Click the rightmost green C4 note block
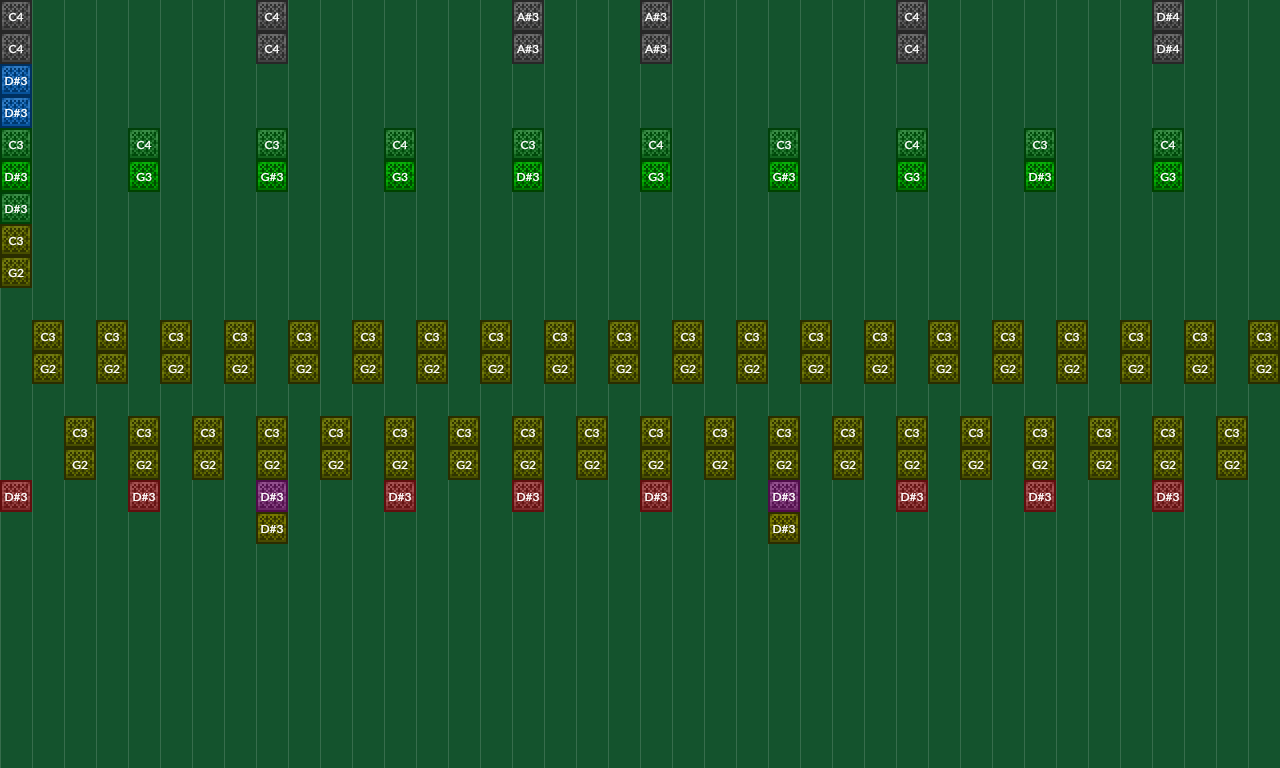Viewport: 1280px width, 768px height. tap(1168, 145)
